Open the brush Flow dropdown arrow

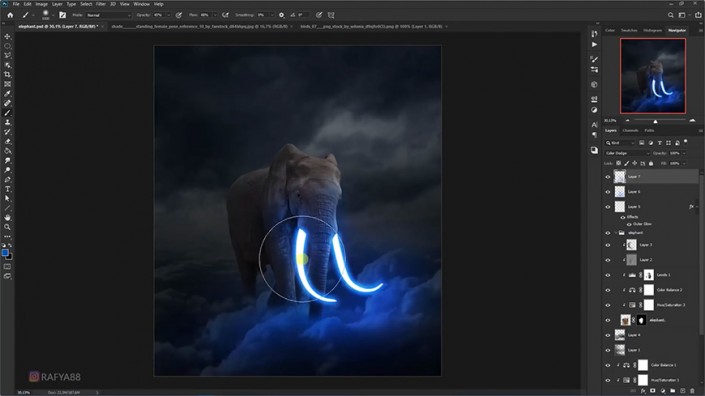click(x=215, y=15)
